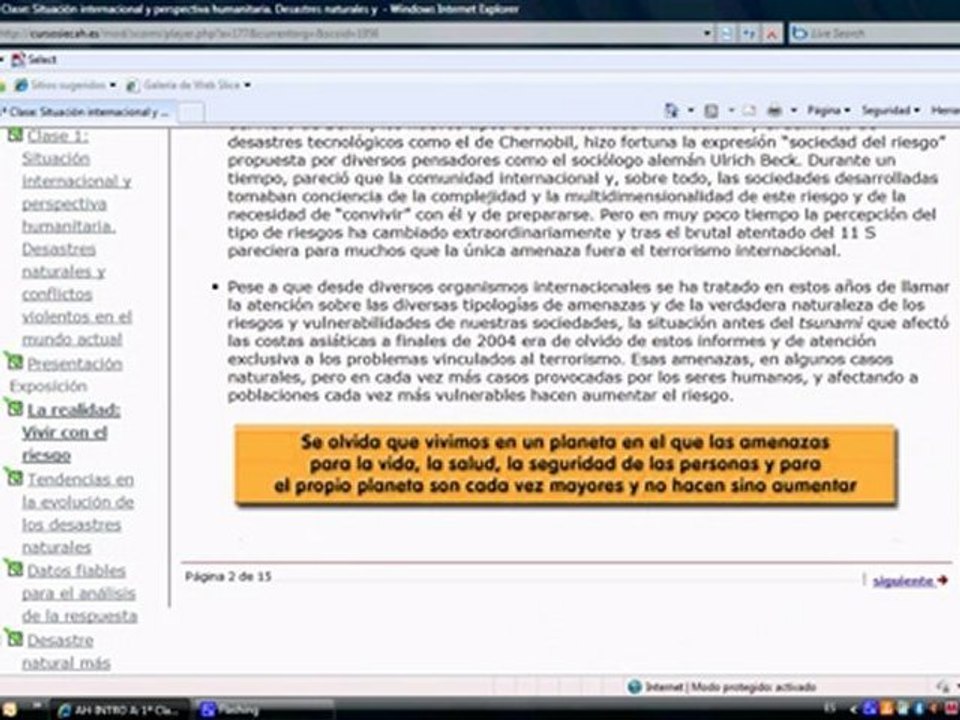The height and width of the screenshot is (720, 960).
Task: Click green icon beside La realidad link
Action: [x=13, y=407]
